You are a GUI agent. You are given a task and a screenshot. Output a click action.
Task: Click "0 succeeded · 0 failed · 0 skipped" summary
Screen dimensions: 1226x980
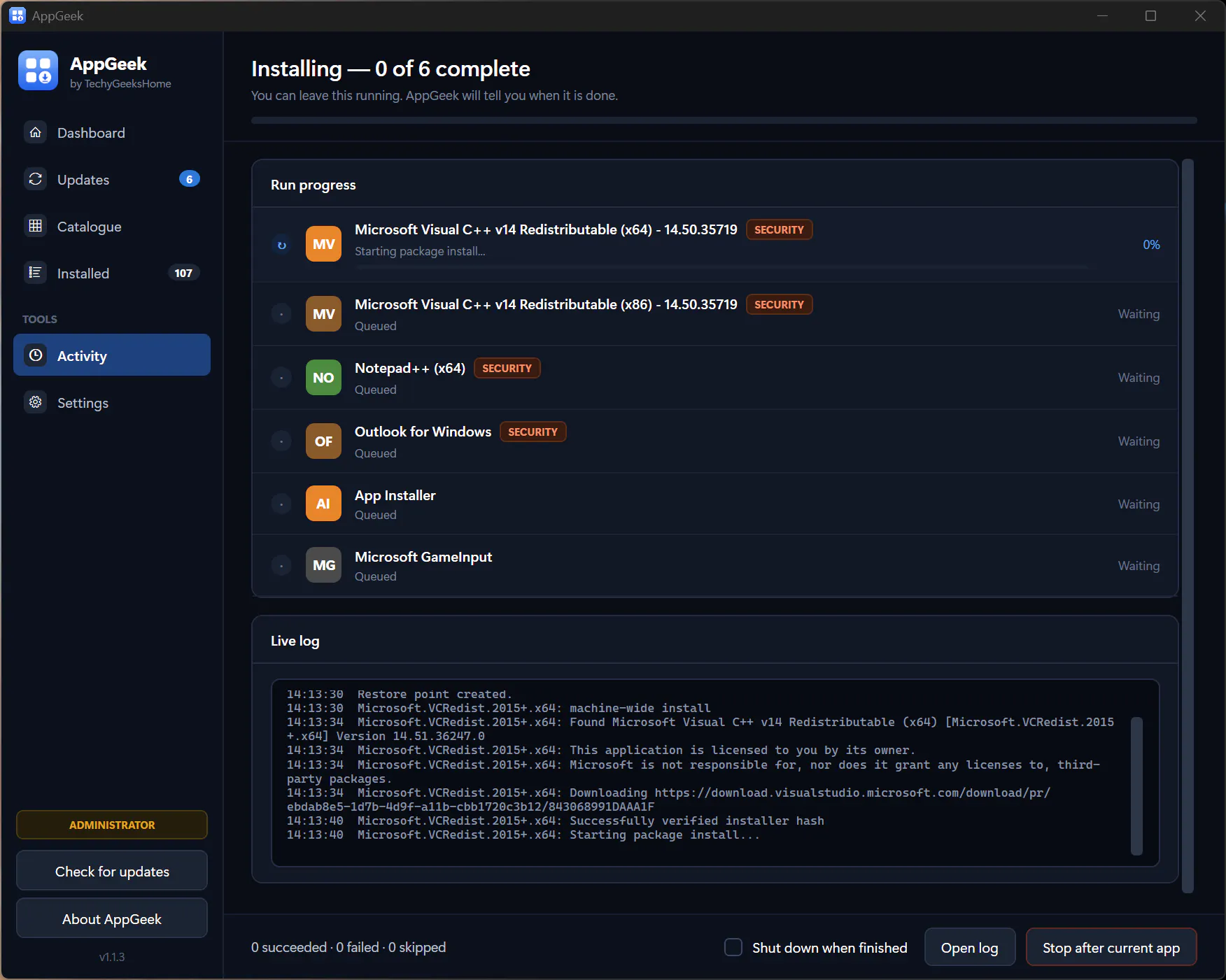pos(348,947)
